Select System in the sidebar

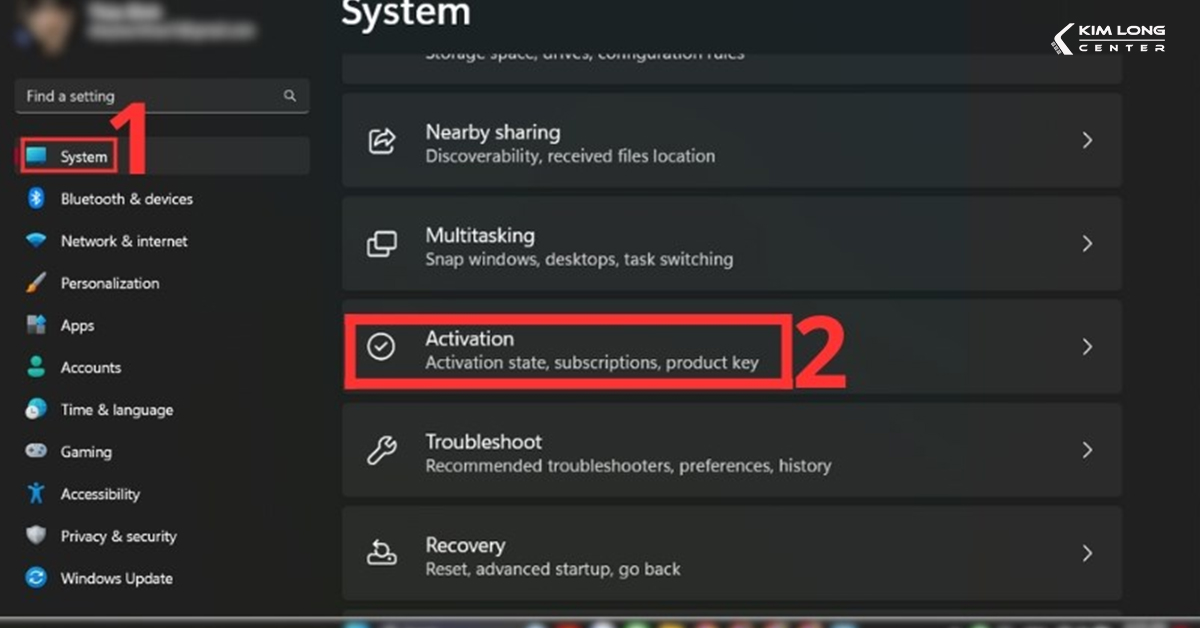pos(83,157)
